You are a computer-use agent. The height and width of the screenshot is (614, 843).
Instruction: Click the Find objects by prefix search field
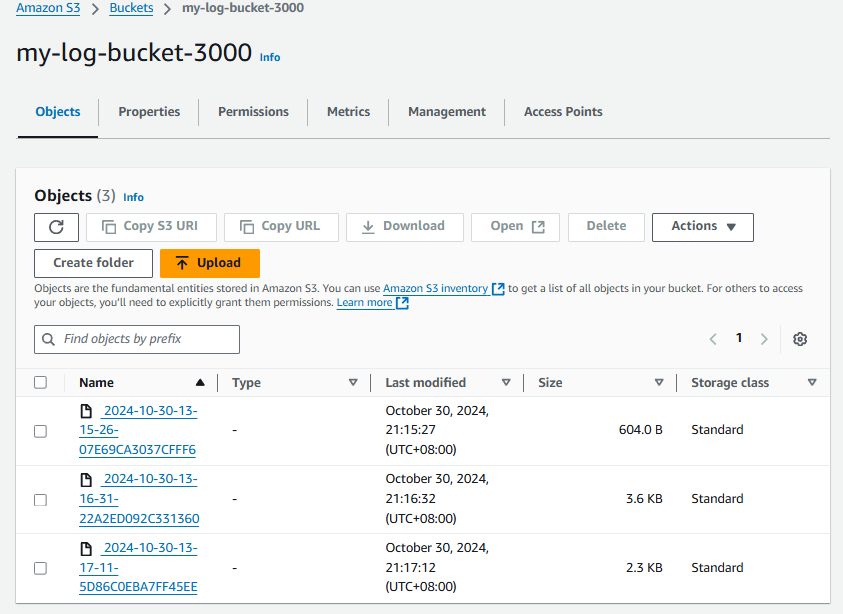click(x=136, y=339)
